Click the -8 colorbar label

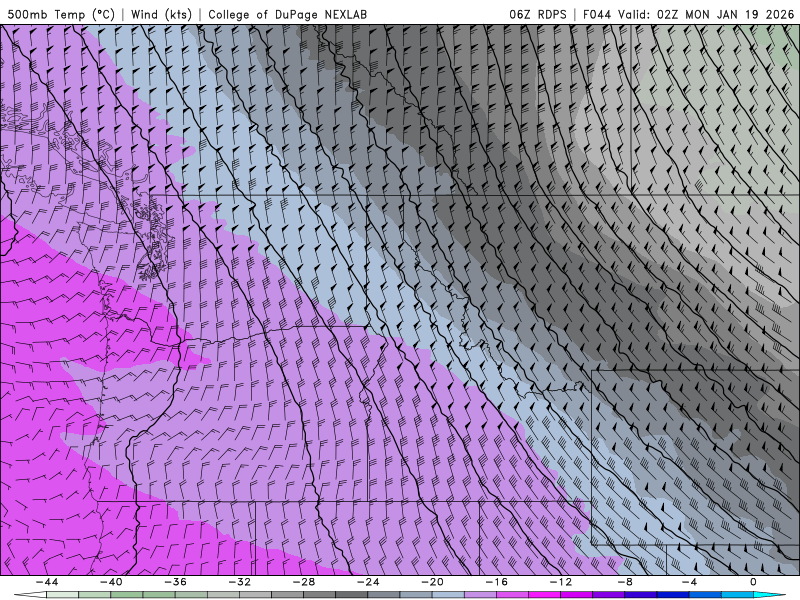pyautogui.click(x=626, y=582)
